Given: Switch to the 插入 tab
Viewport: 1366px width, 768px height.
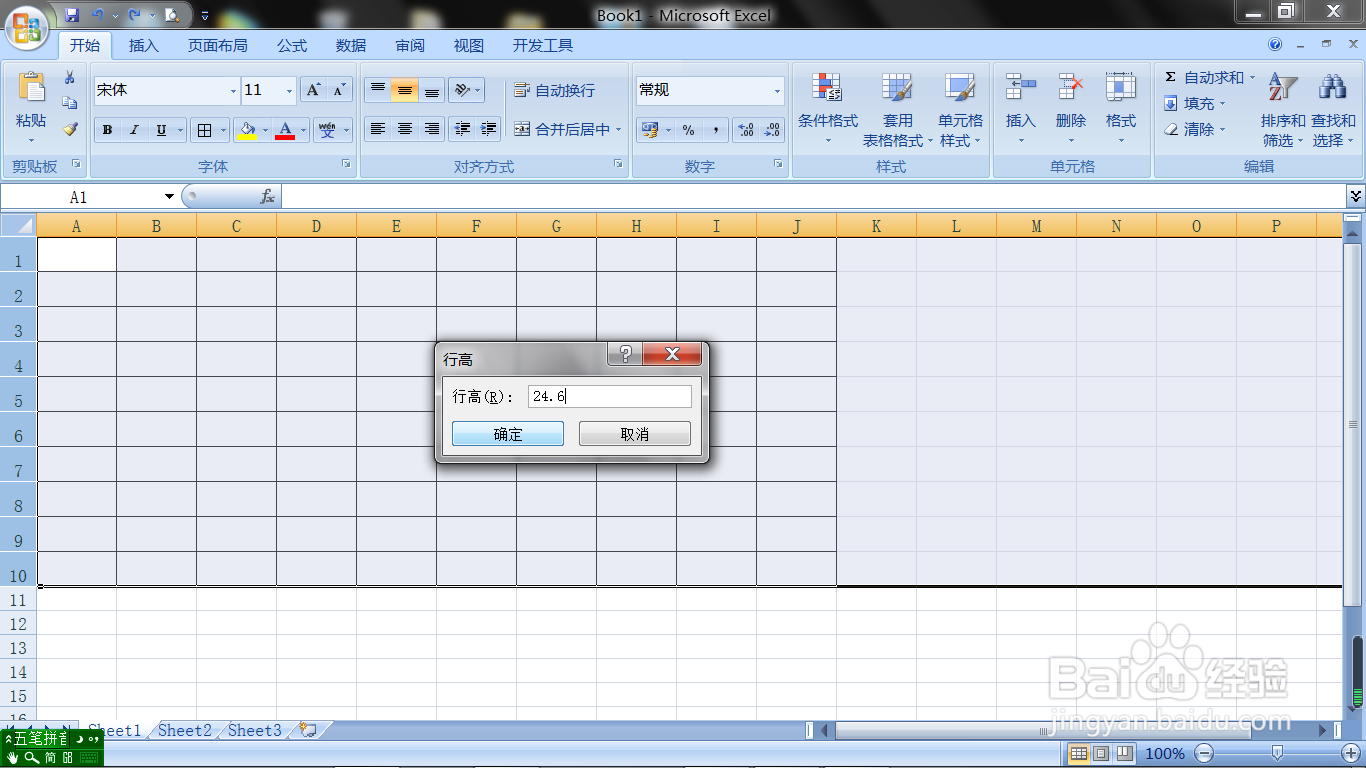Looking at the screenshot, I should 144,46.
